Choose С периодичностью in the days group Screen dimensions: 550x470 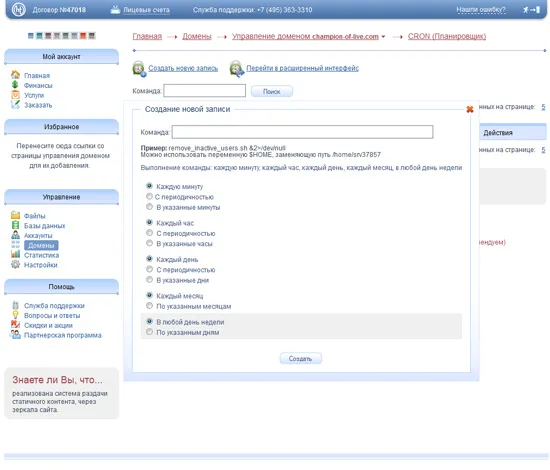pyautogui.click(x=149, y=269)
